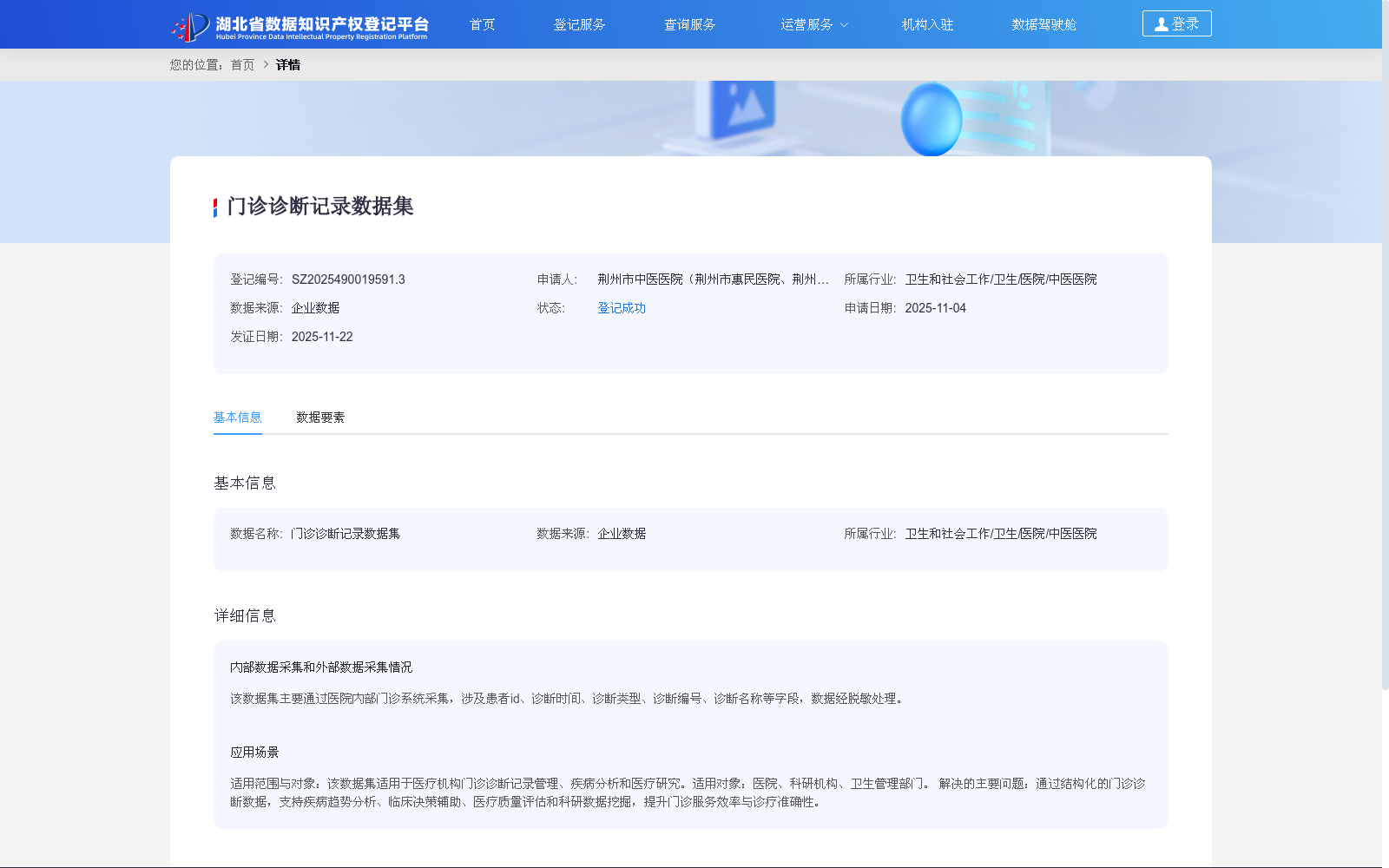Click the breadcrumb chevron separator

[266, 65]
